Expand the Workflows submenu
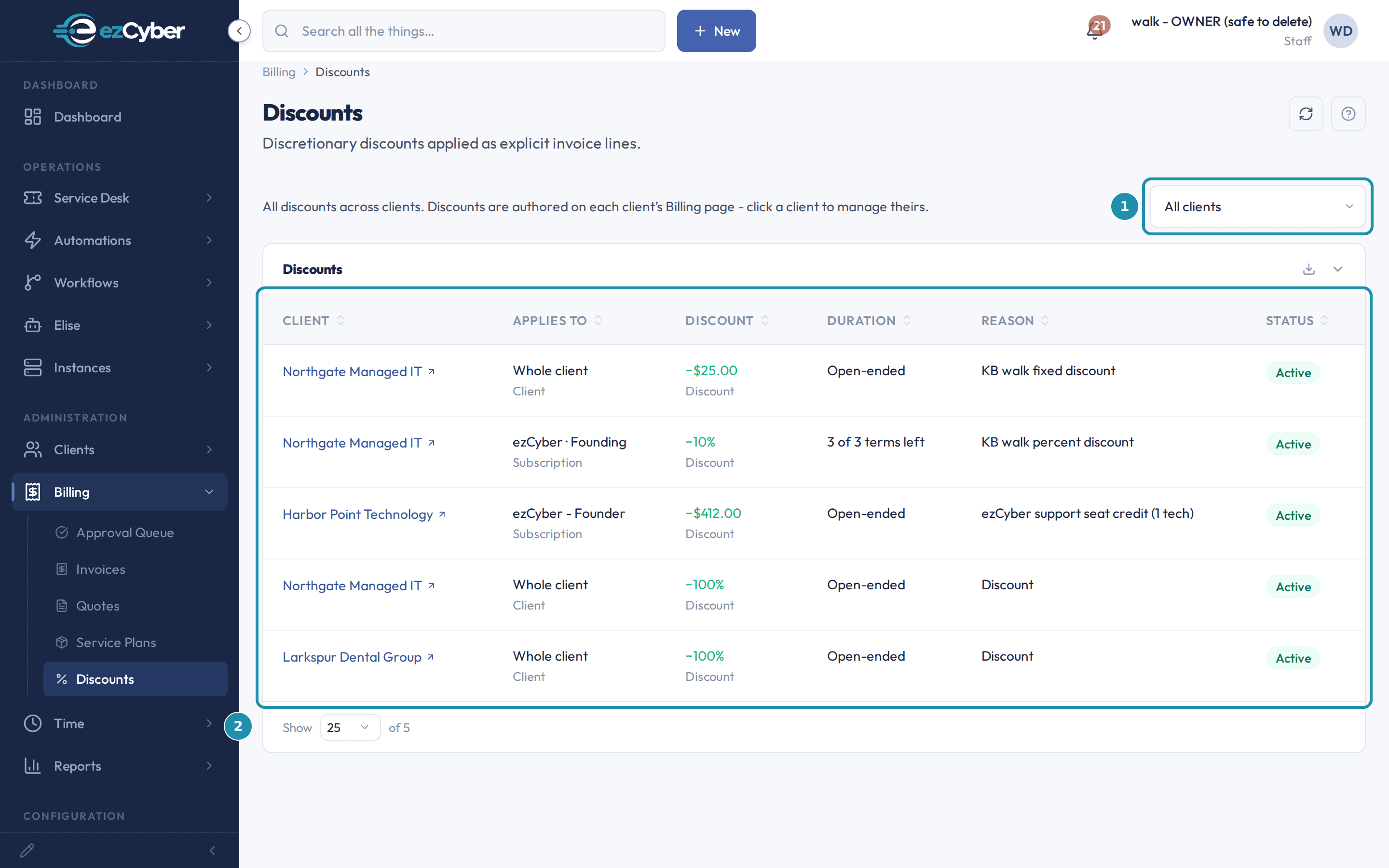Viewport: 1389px width, 868px height. point(209,283)
